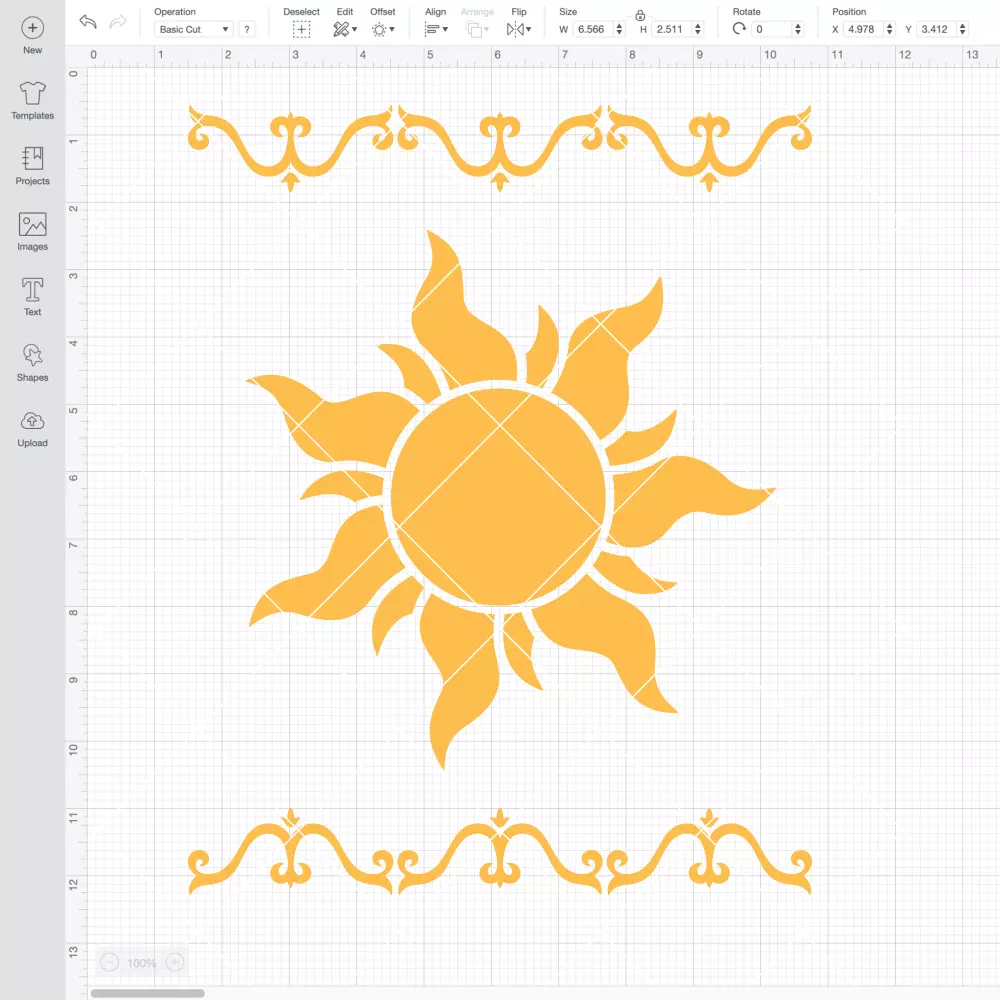Select the bottom ornamental border

(x=499, y=851)
